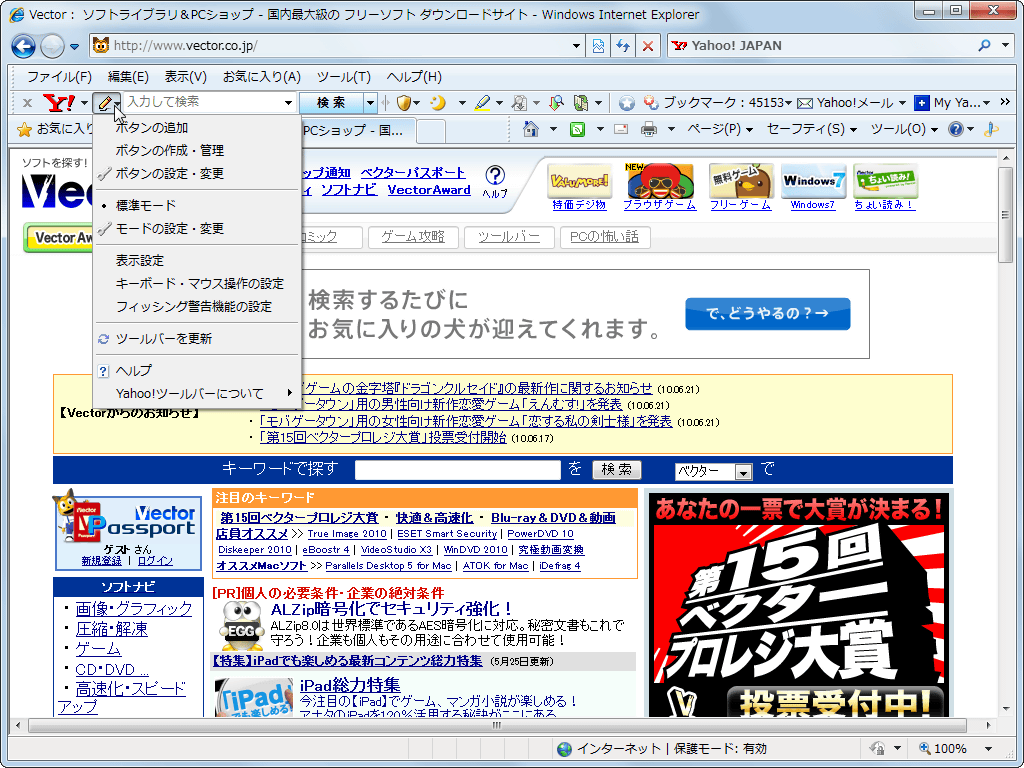Click the round ヘルプ question icon on the Vector page

pos(495,175)
